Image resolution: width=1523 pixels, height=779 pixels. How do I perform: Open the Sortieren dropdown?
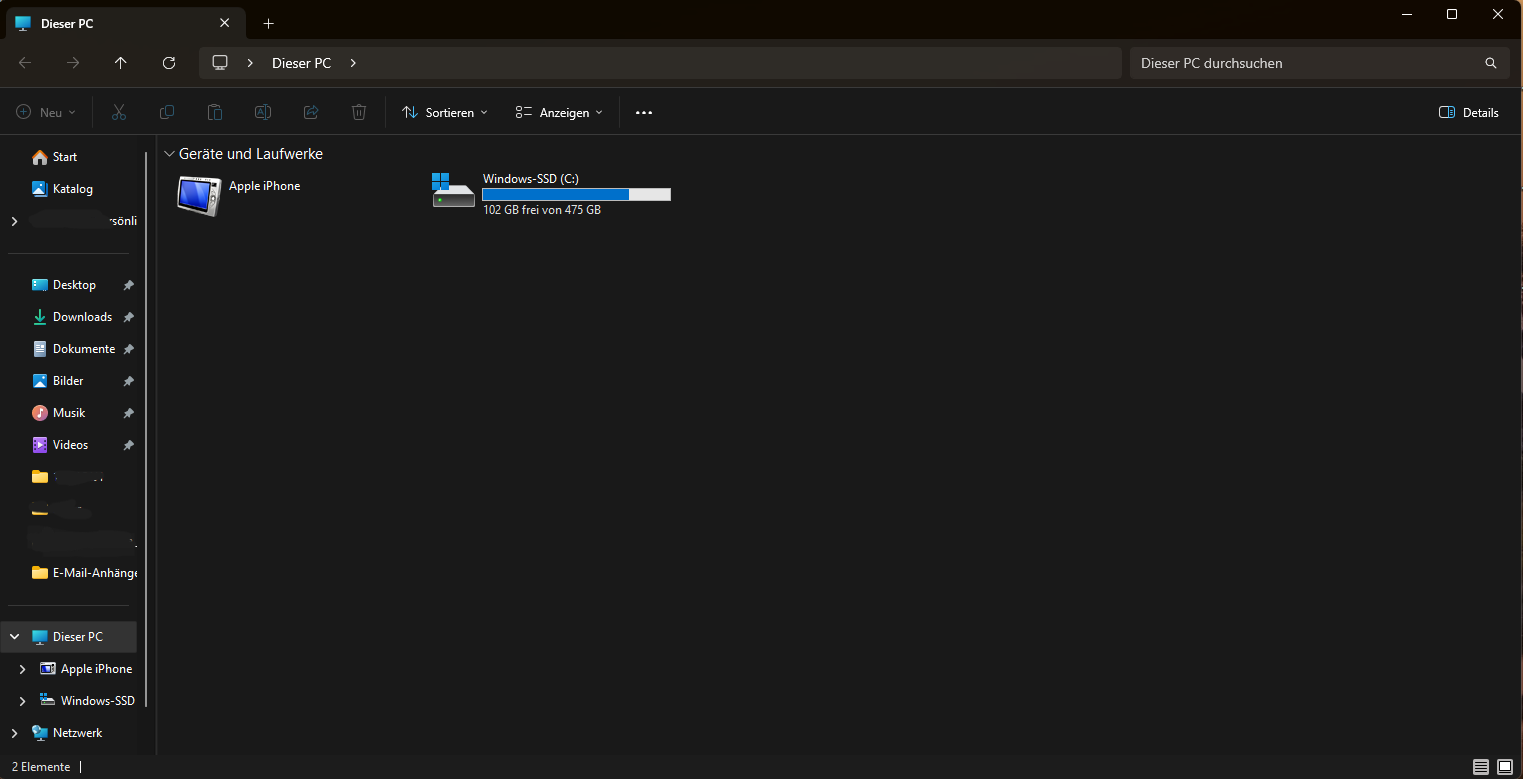coord(445,113)
